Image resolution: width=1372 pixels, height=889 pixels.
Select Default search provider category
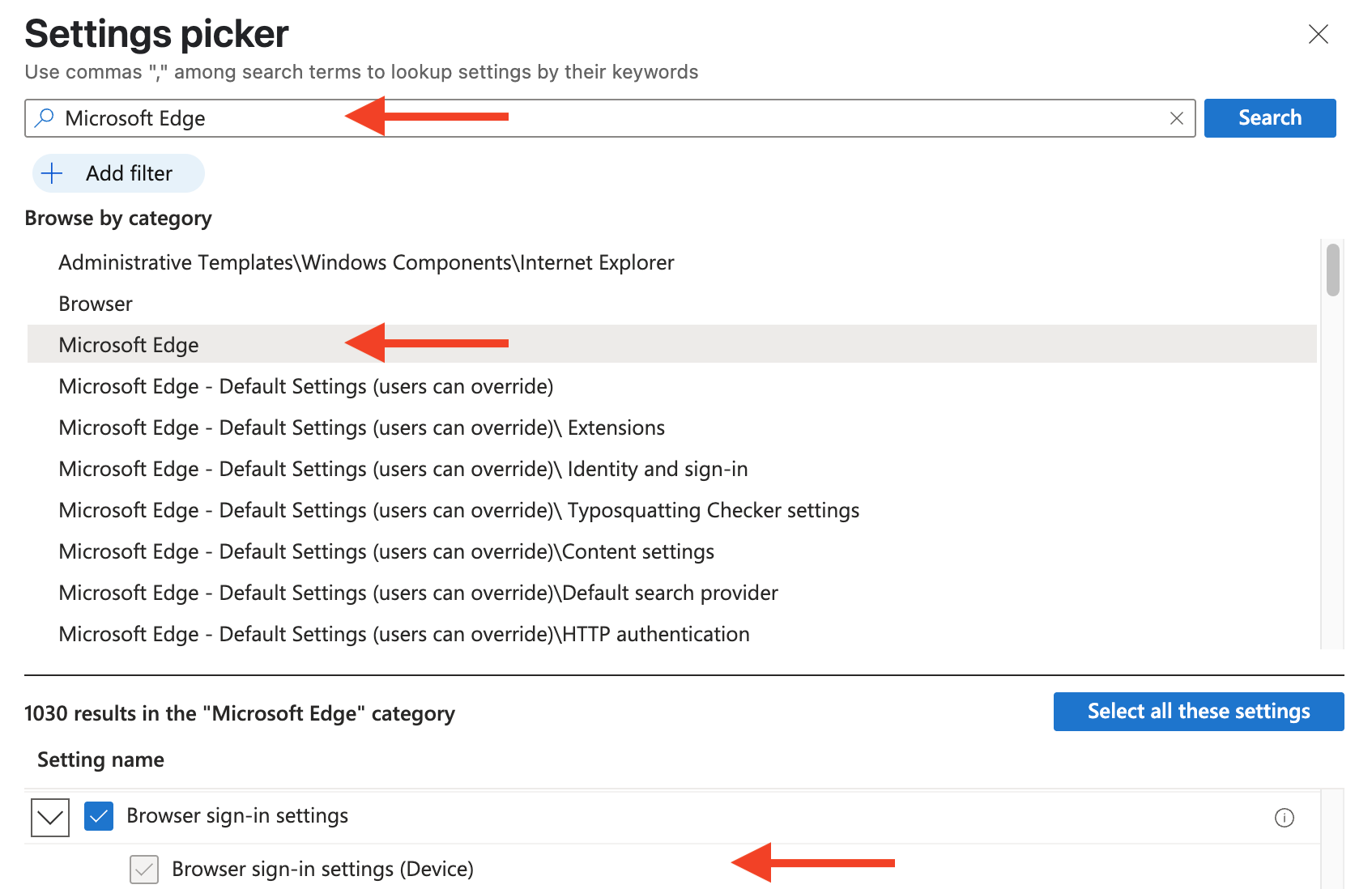tap(418, 593)
